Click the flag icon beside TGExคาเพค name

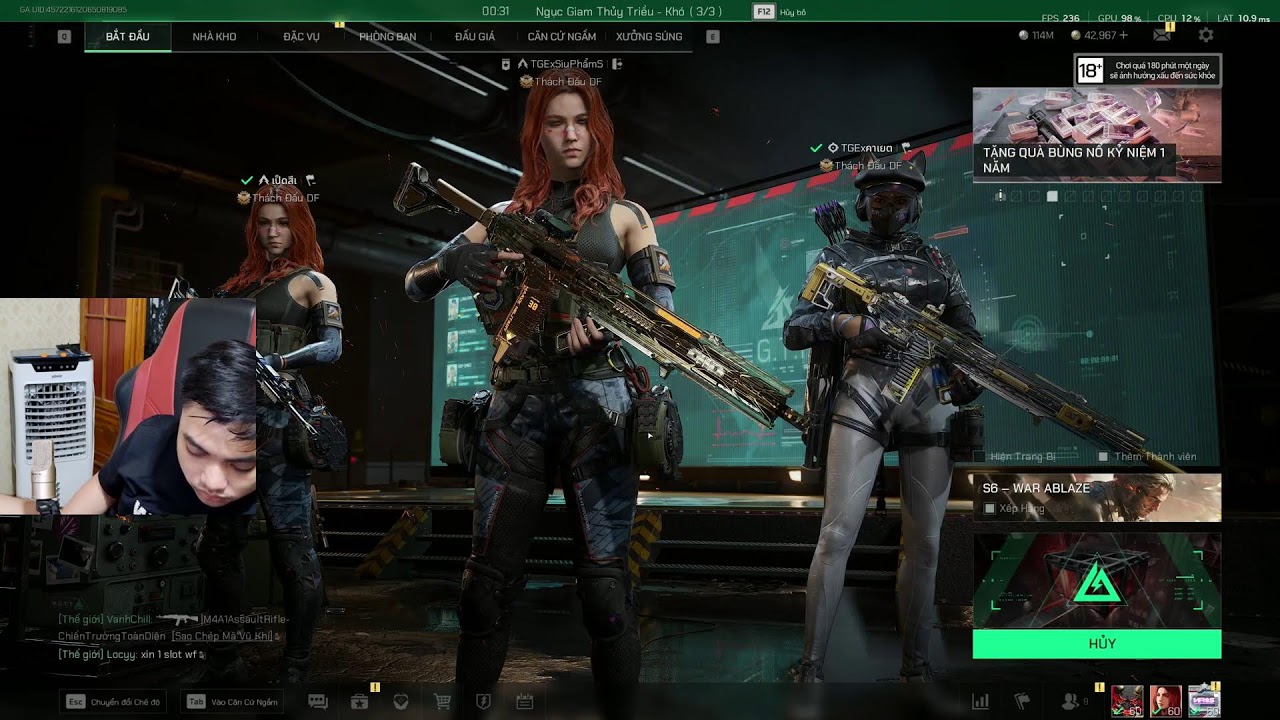click(x=906, y=148)
